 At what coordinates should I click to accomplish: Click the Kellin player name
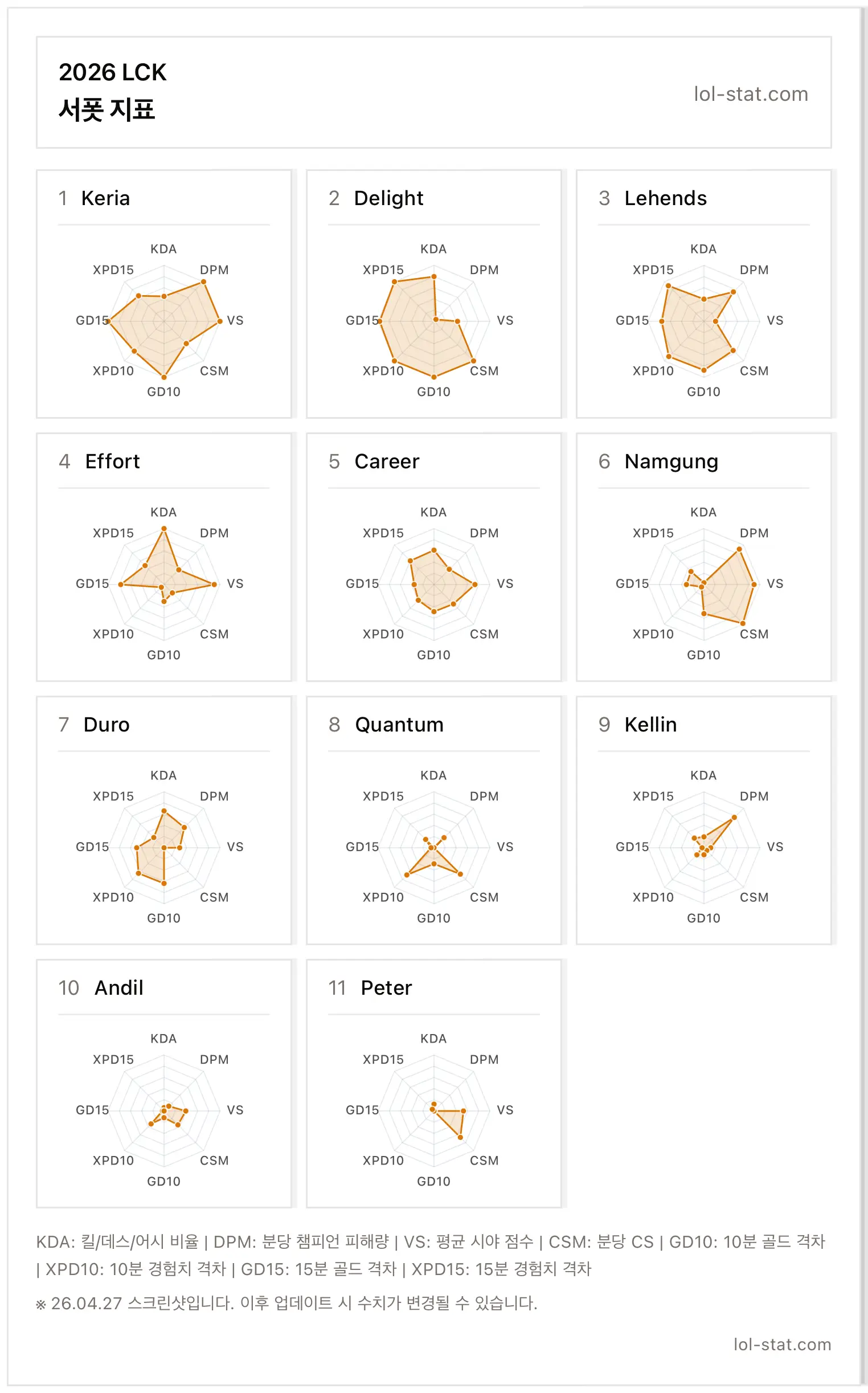click(650, 725)
